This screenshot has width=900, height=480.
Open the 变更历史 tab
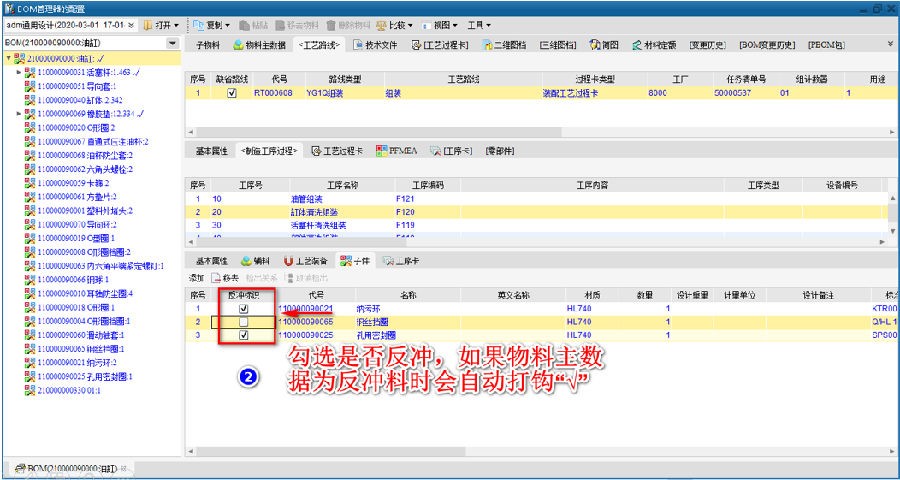point(709,44)
